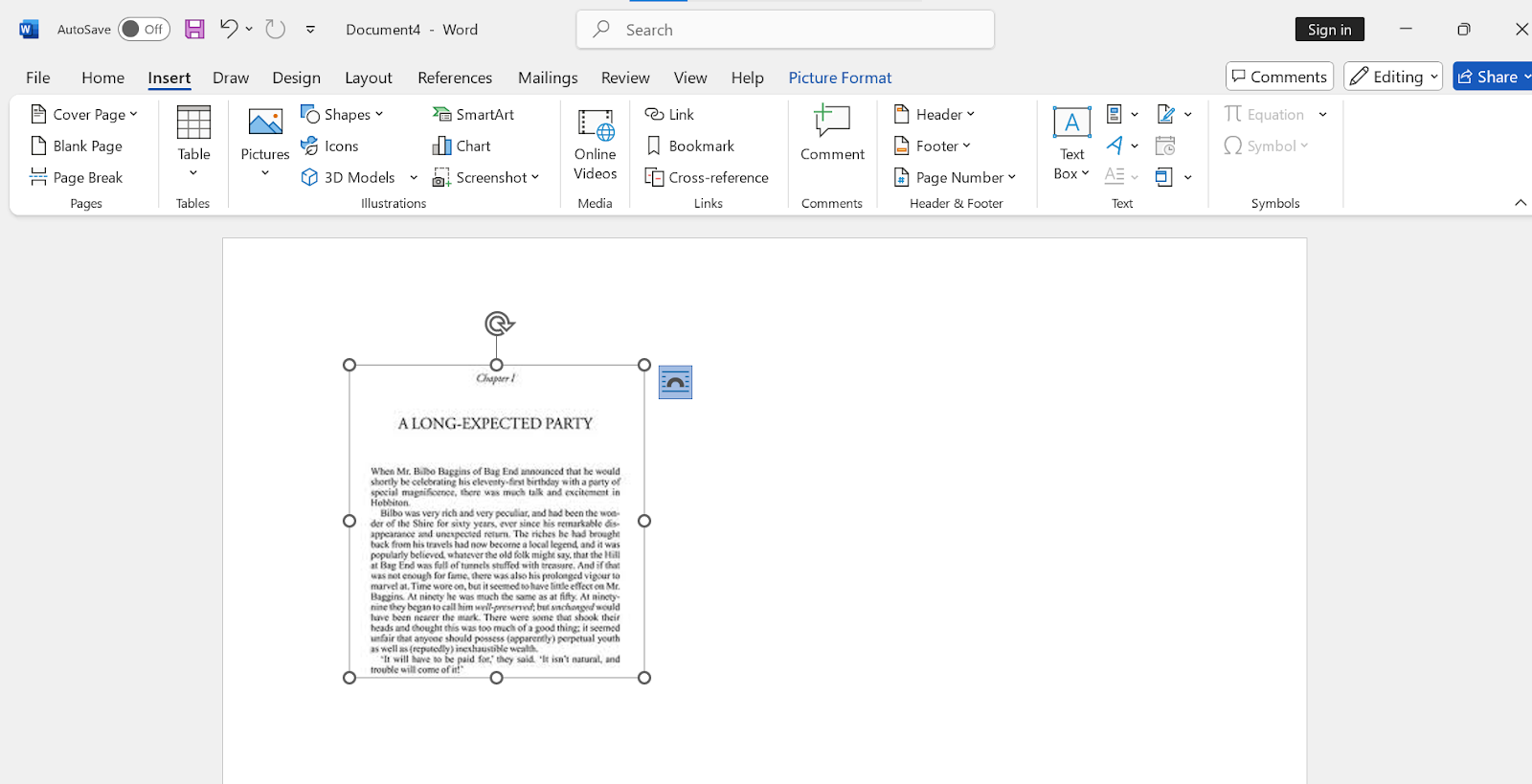Add a Bookmark
The width and height of the screenshot is (1532, 784).
[x=690, y=146]
